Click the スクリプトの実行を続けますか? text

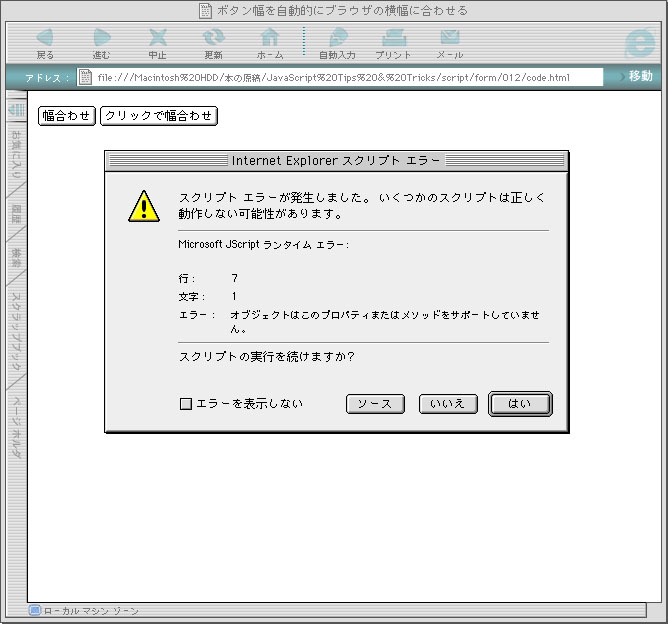coord(266,356)
